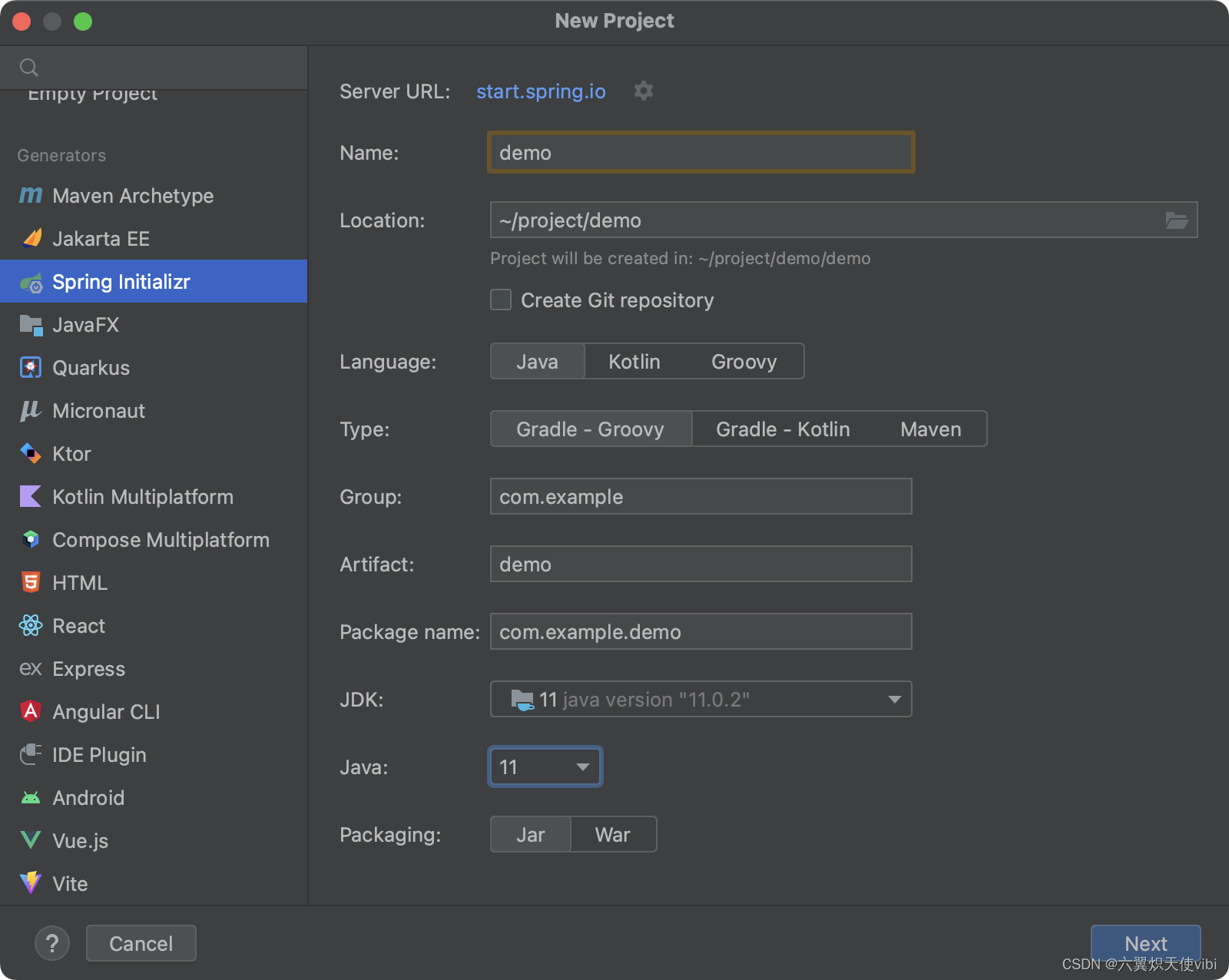Select Micronaut generator
This screenshot has height=980, width=1229.
tap(154, 411)
